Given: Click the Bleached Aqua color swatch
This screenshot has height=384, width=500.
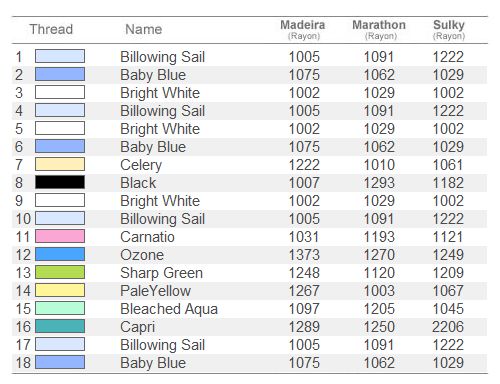Looking at the screenshot, I should [60, 308].
